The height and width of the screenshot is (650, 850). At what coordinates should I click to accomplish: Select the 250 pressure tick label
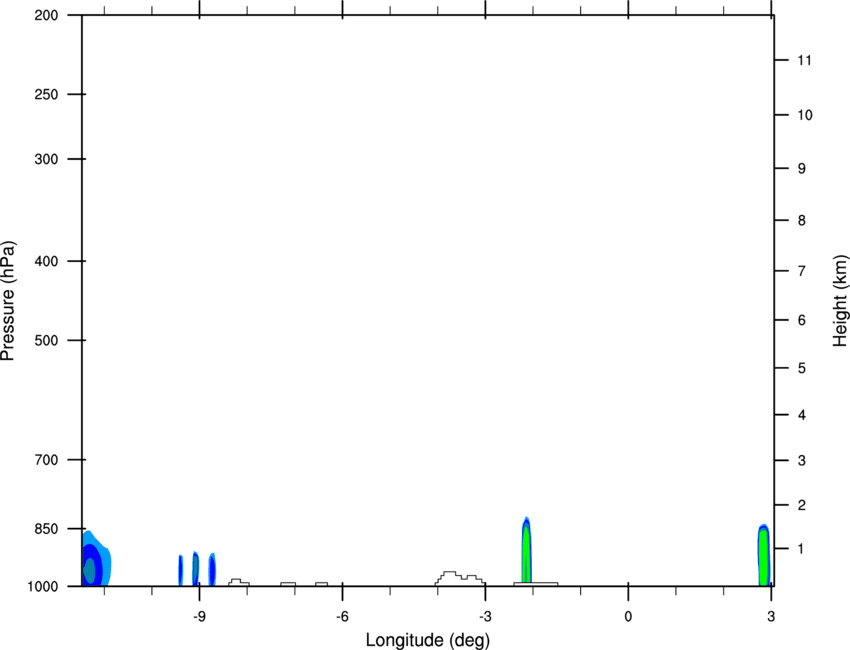point(46,94)
